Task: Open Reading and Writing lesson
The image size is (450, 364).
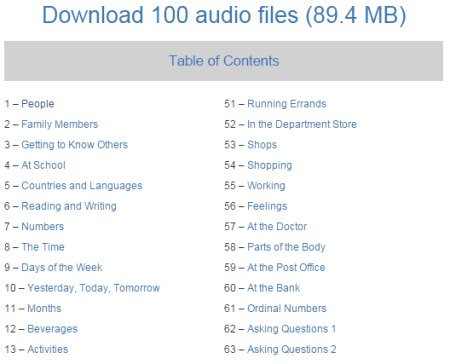Action: (x=69, y=206)
